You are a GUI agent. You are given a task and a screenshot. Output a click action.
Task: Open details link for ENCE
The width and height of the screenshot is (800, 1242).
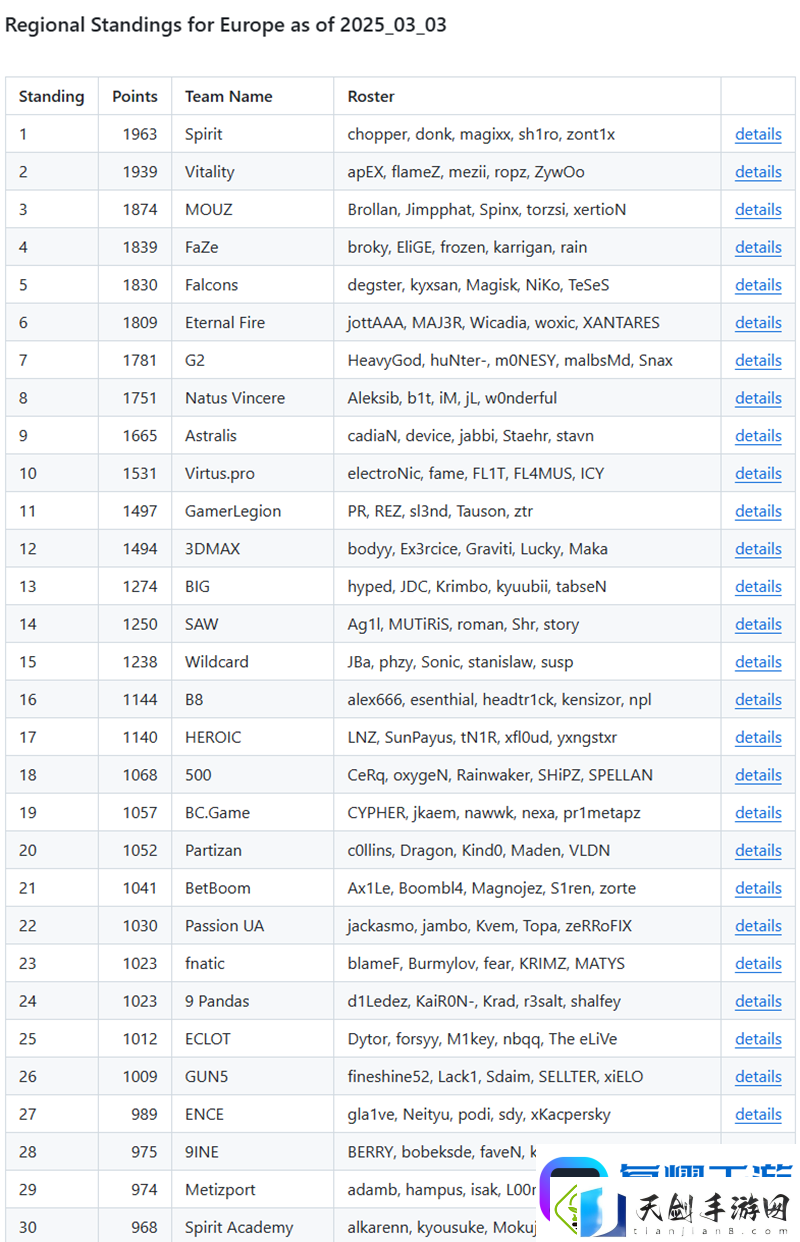point(758,1114)
